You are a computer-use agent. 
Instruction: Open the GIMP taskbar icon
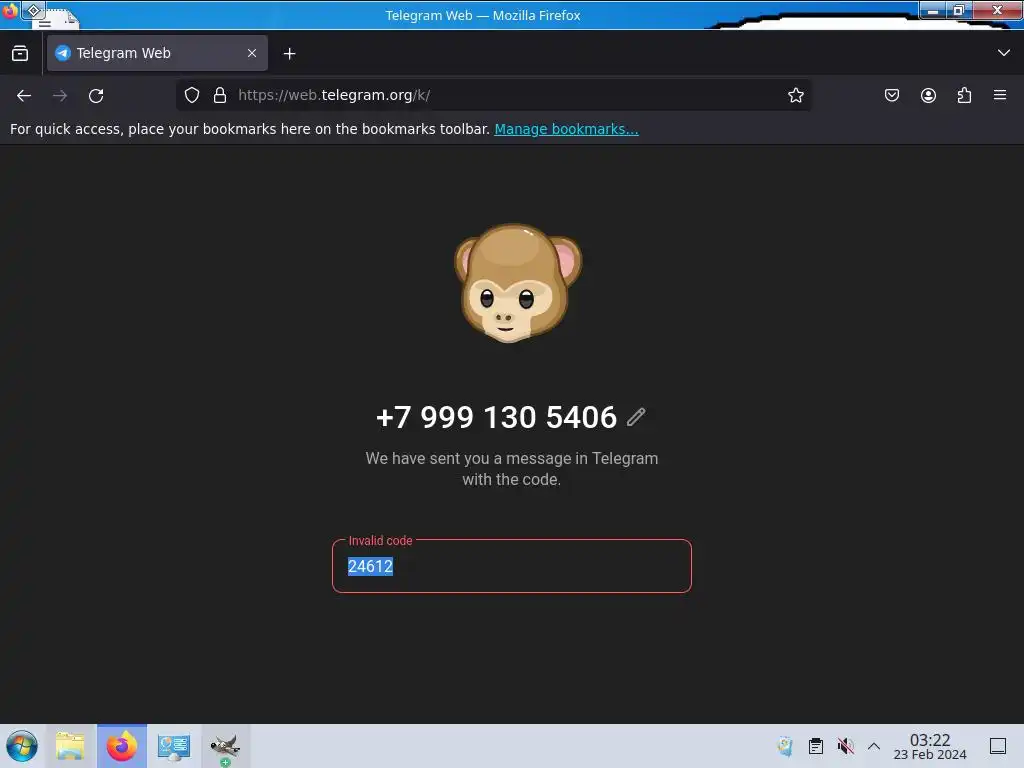pyautogui.click(x=225, y=746)
